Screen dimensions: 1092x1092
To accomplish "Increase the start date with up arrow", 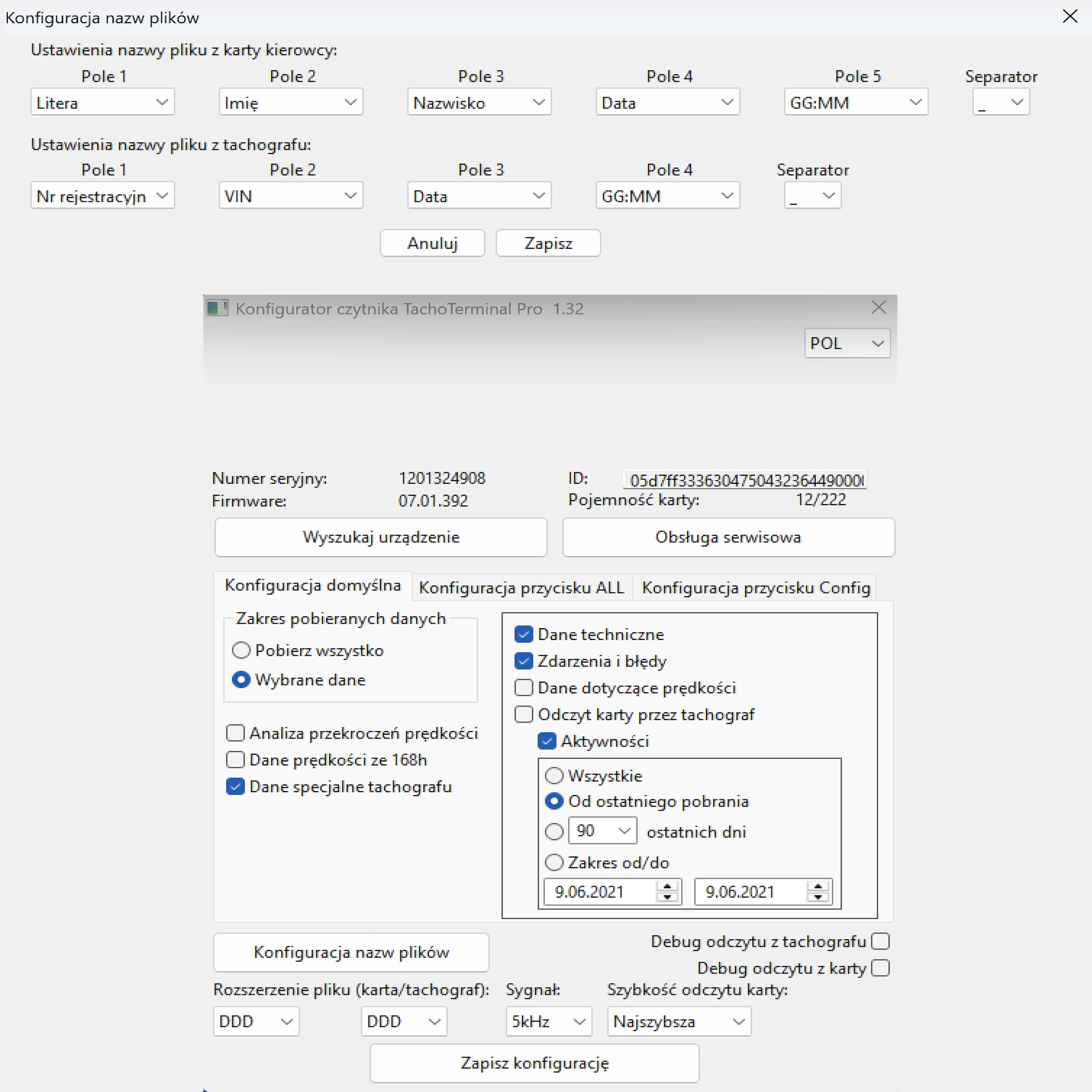I will (668, 886).
